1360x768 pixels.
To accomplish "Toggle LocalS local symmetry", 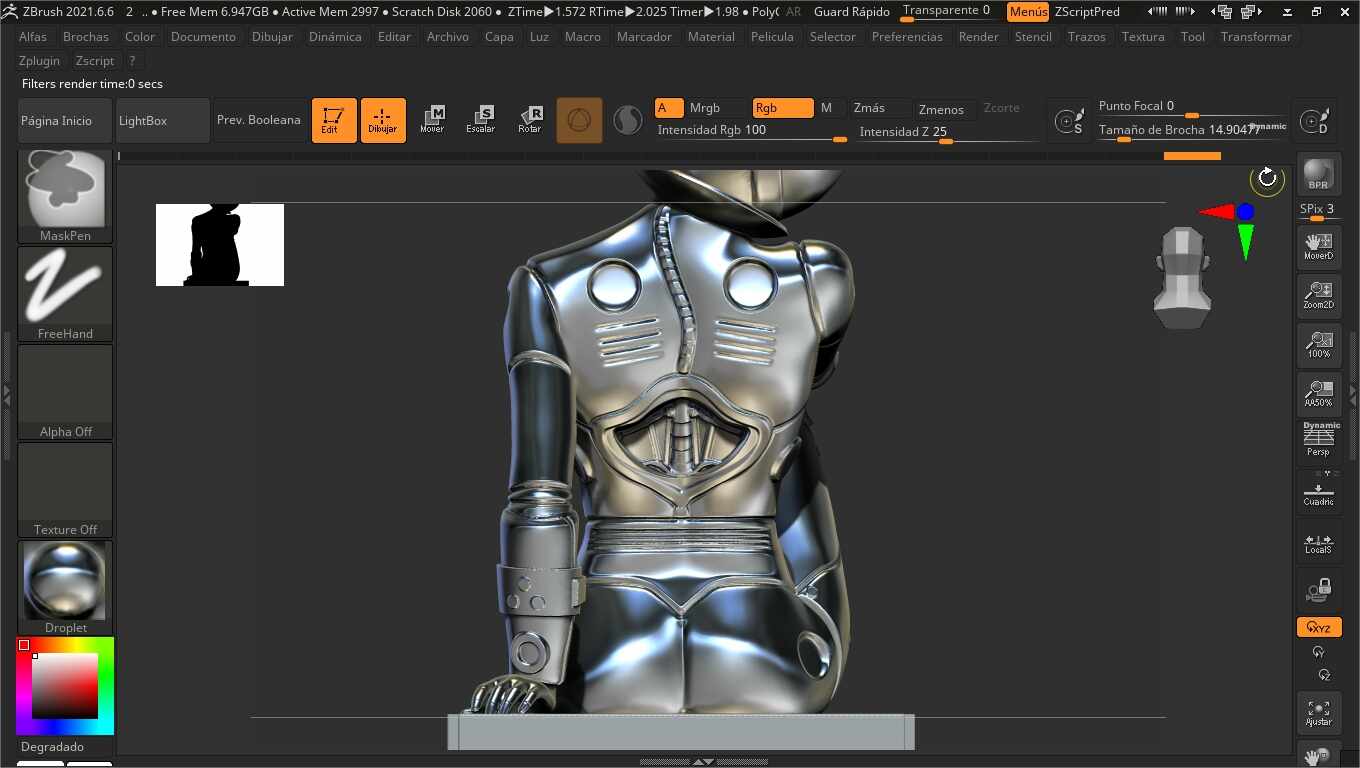I will point(1319,542).
